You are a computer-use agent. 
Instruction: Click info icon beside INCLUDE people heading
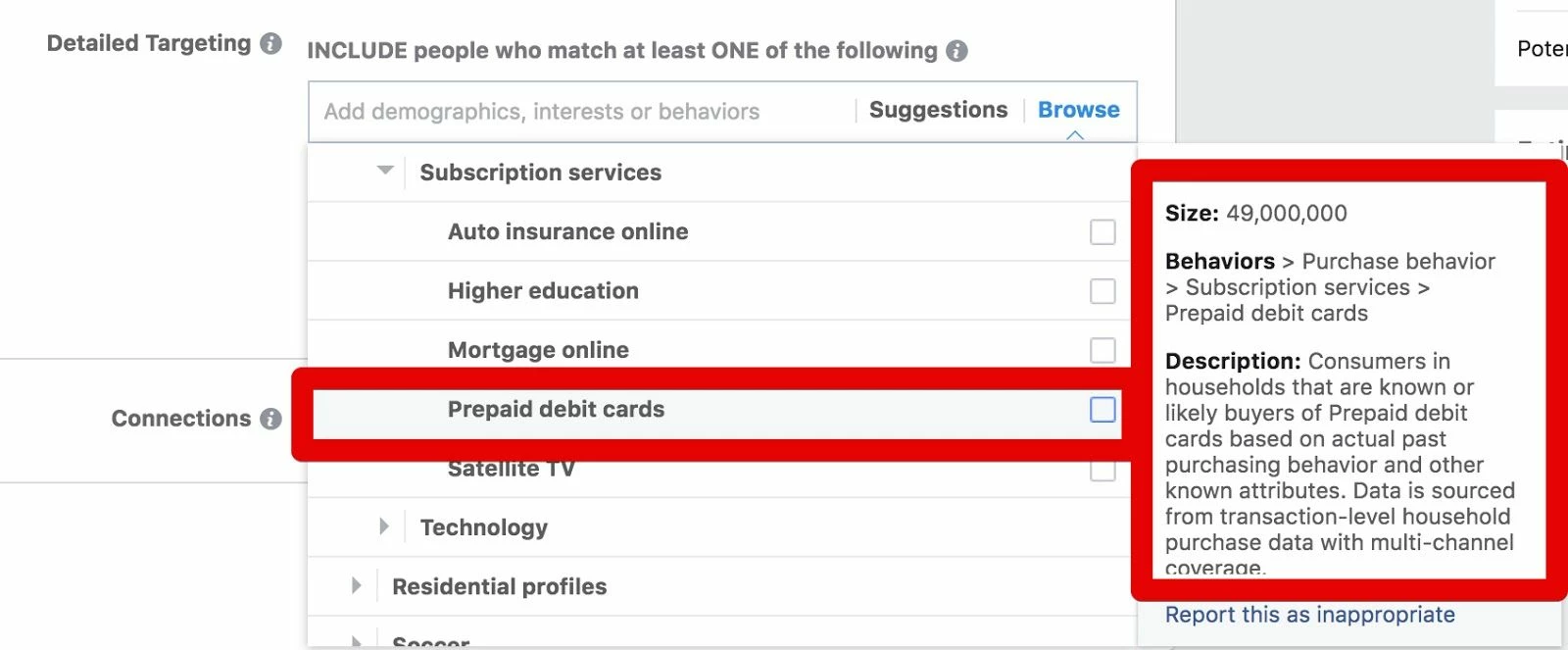click(x=956, y=51)
